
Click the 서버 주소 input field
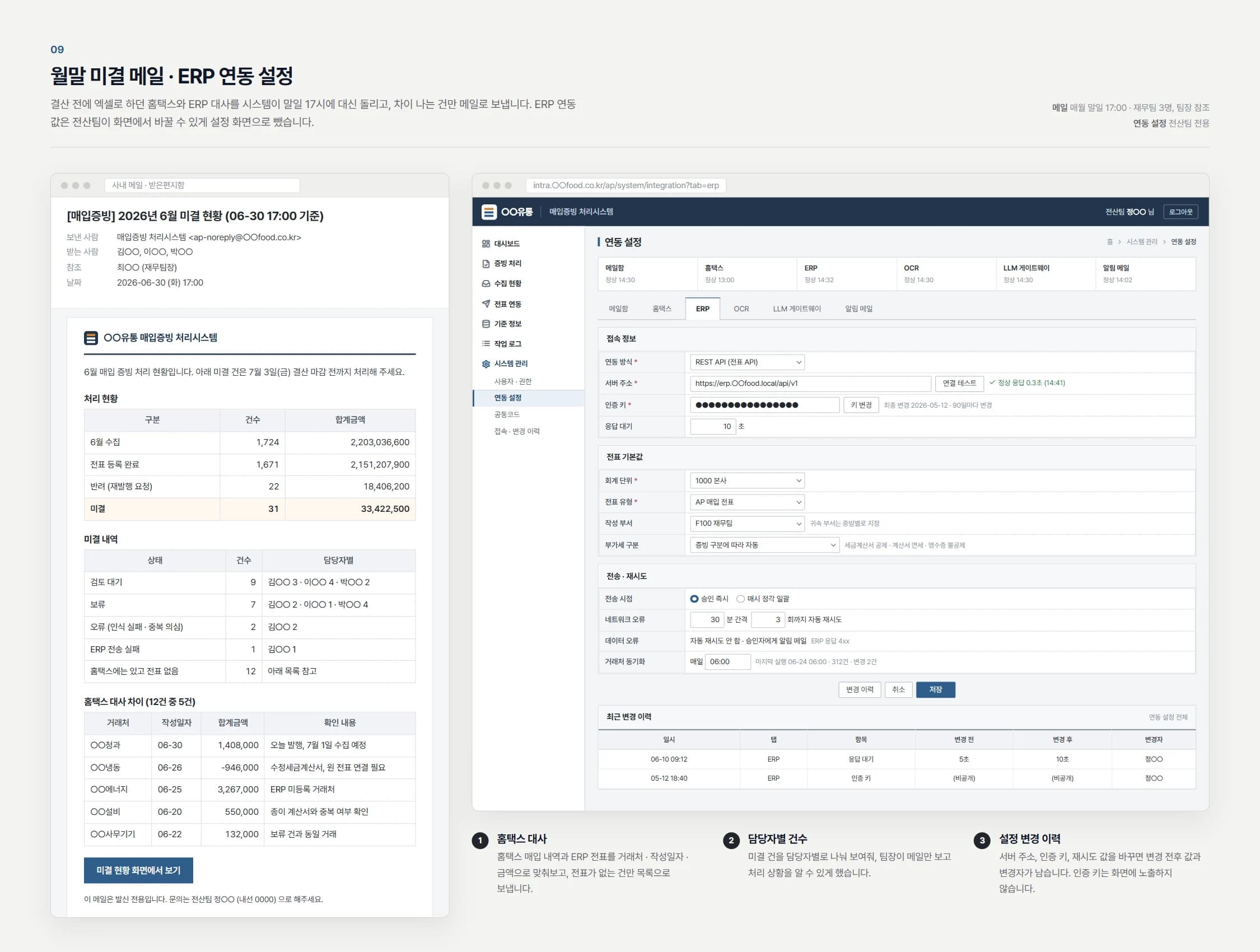click(810, 384)
